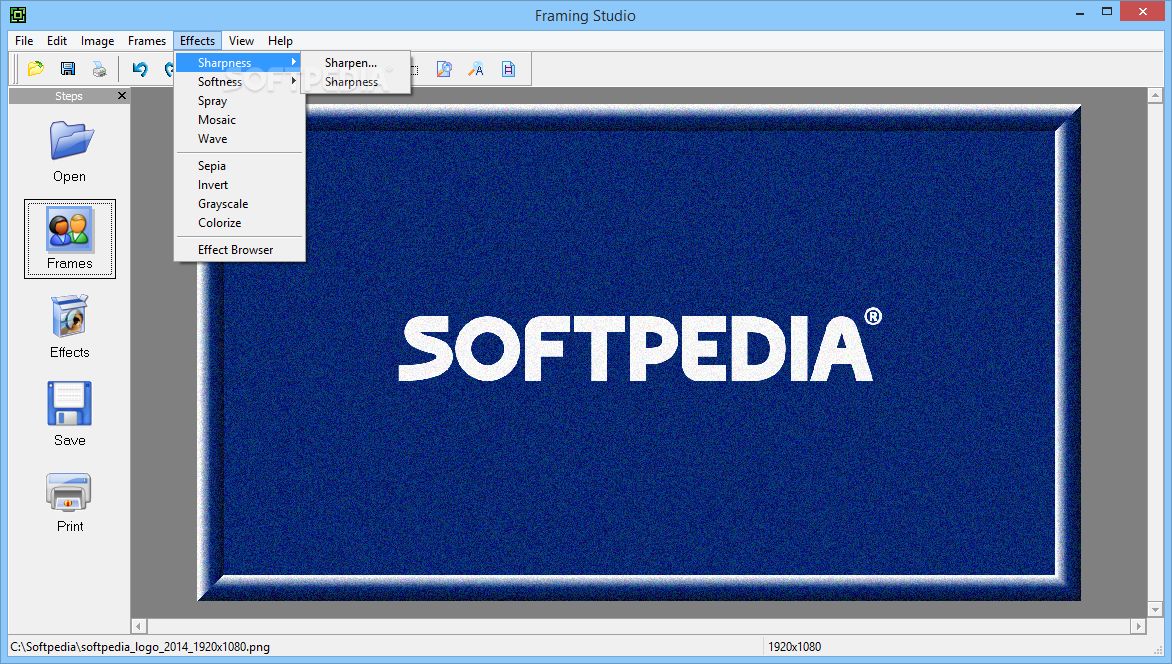
Task: Apply the Grayscale effect
Action: click(x=239, y=204)
